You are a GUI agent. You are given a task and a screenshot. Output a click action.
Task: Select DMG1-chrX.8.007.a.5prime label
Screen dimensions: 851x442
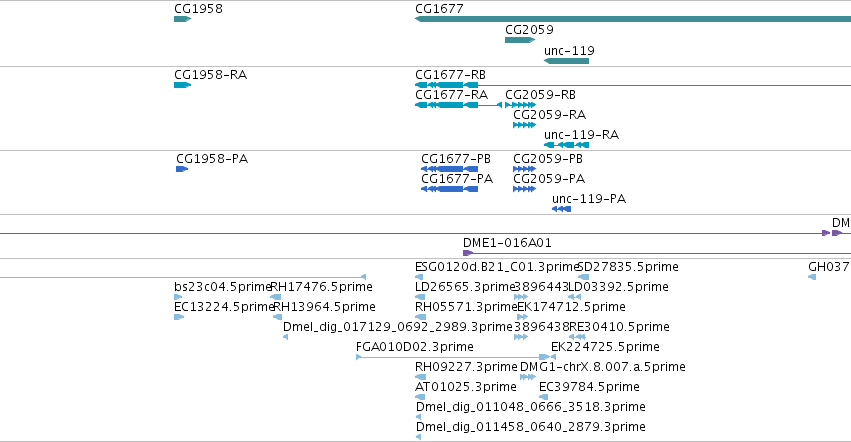tap(602, 368)
